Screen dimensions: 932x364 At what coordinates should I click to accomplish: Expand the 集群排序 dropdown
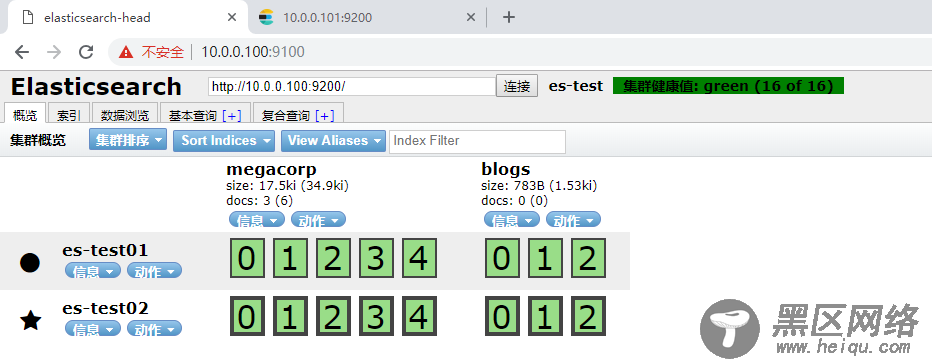(x=128, y=140)
